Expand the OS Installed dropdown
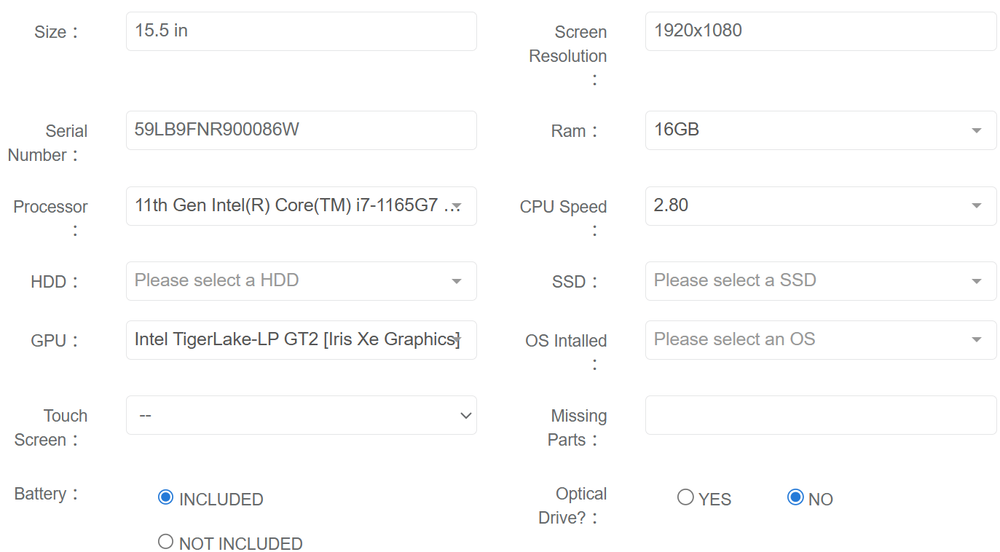The image size is (1000, 552). [x=810, y=340]
